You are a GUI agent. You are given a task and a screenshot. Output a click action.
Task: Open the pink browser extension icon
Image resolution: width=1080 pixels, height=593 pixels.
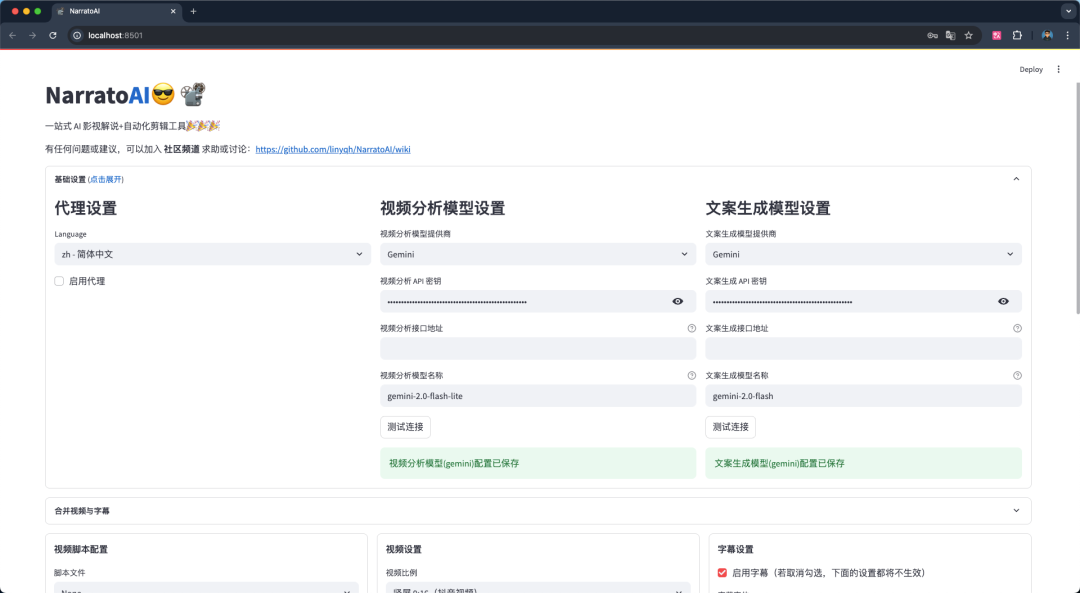point(997,35)
